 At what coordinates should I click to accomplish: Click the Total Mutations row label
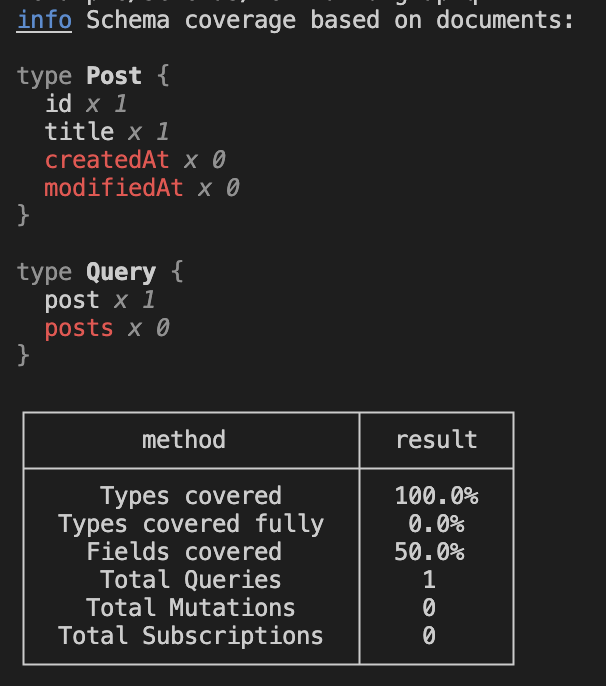pos(190,607)
